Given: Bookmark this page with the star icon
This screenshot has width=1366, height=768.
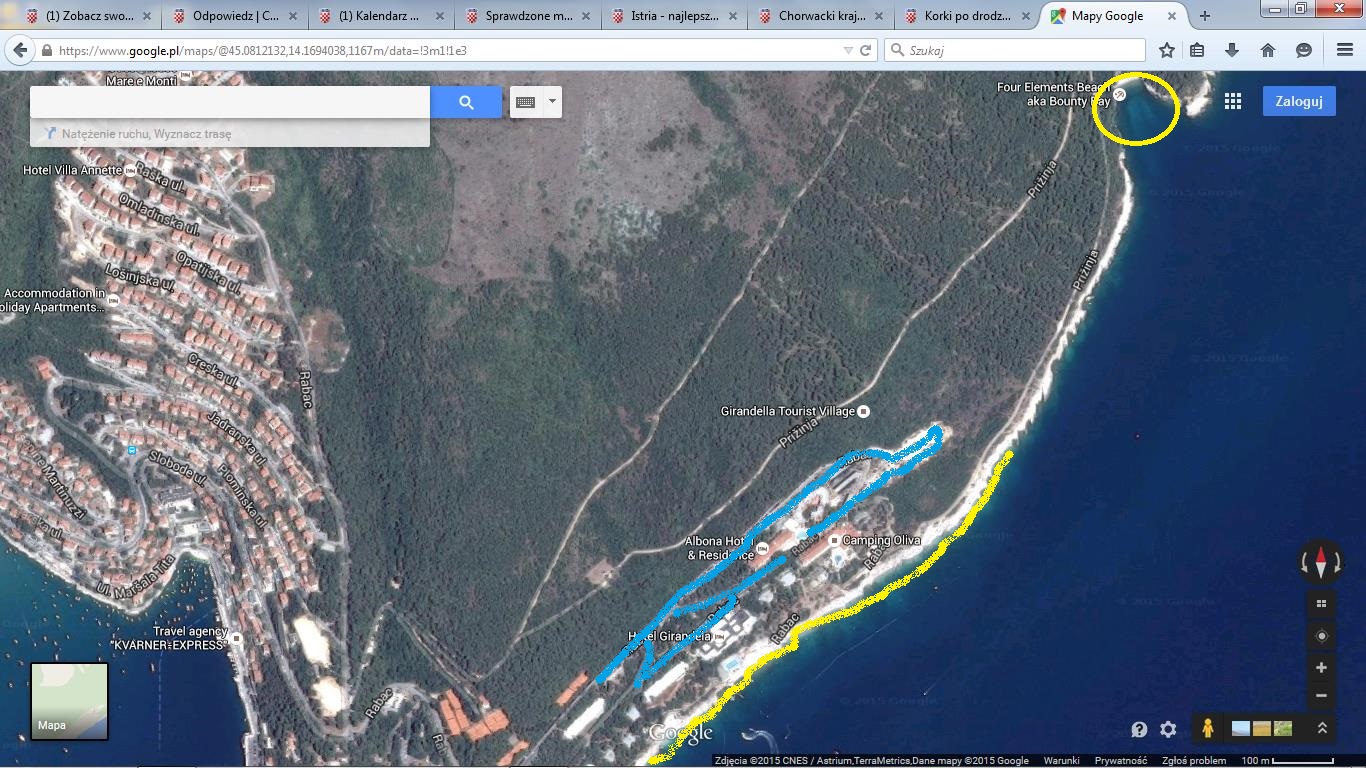Looking at the screenshot, I should pos(1166,50).
